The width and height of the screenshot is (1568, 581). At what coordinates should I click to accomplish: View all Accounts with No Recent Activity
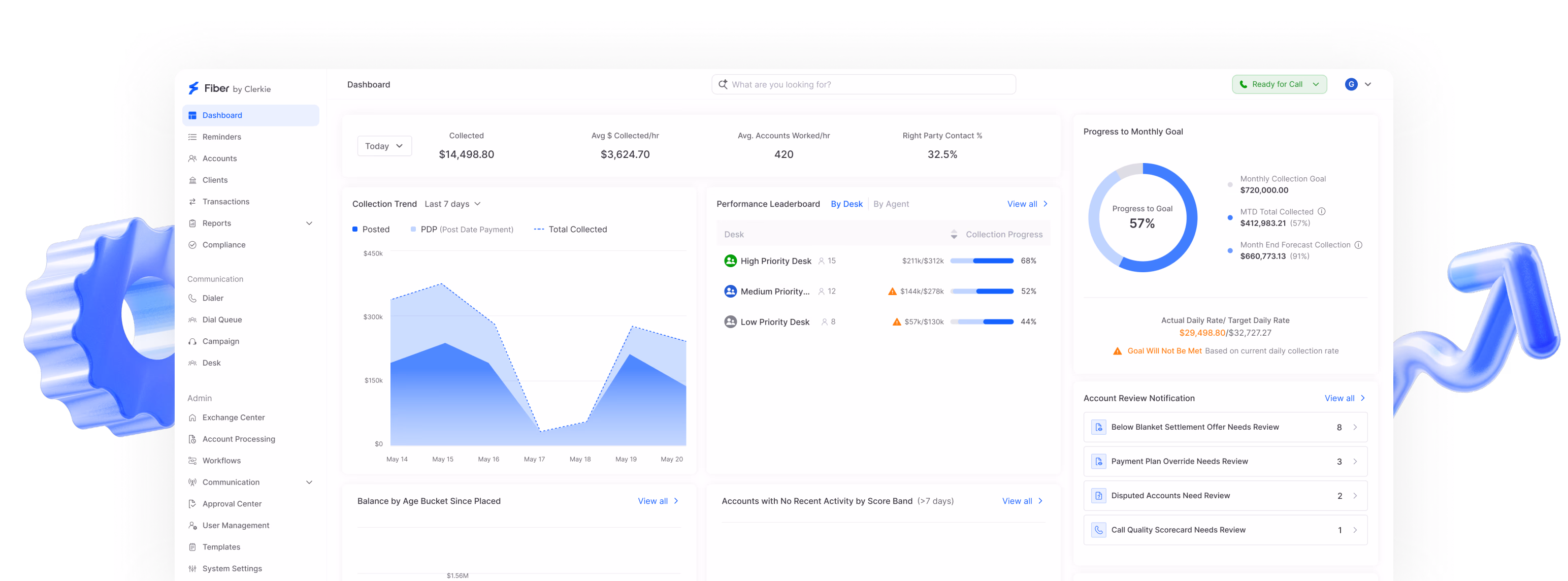click(x=1022, y=501)
